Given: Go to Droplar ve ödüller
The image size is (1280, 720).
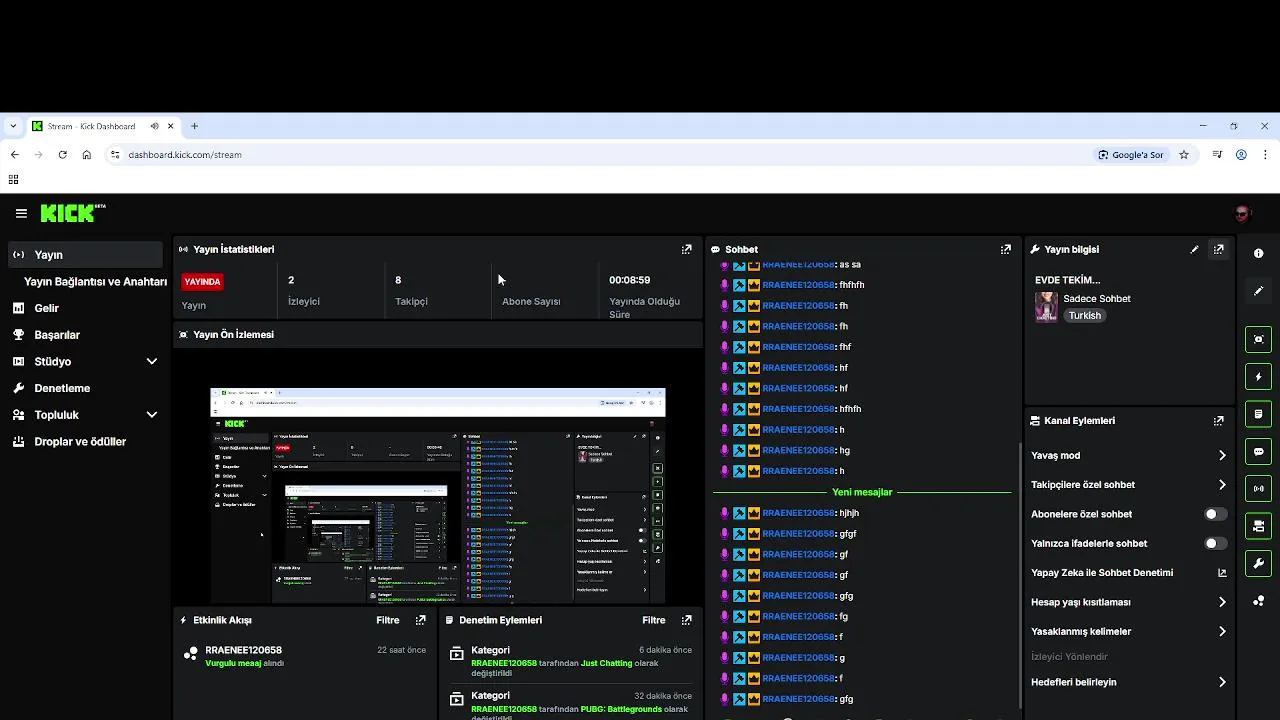Looking at the screenshot, I should tap(80, 442).
